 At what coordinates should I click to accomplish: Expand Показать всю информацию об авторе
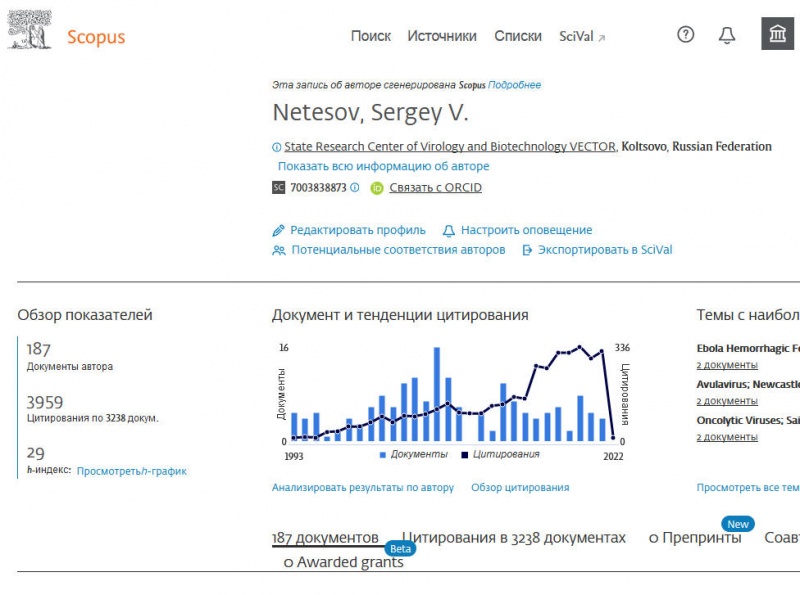383,166
